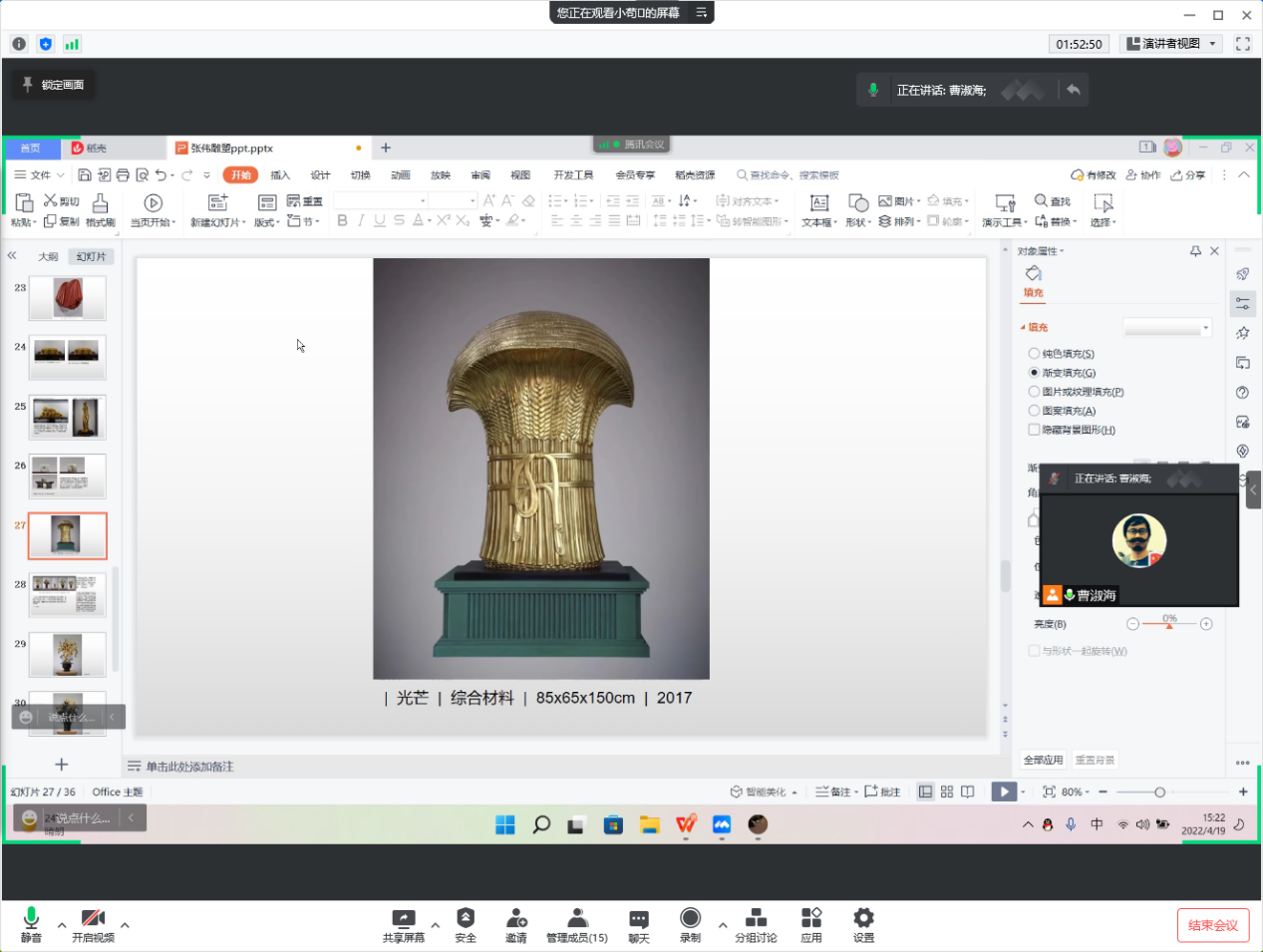The width and height of the screenshot is (1263, 952).
Task: Select the solid fill (纯色填充) radio button
Action: [x=1034, y=354]
